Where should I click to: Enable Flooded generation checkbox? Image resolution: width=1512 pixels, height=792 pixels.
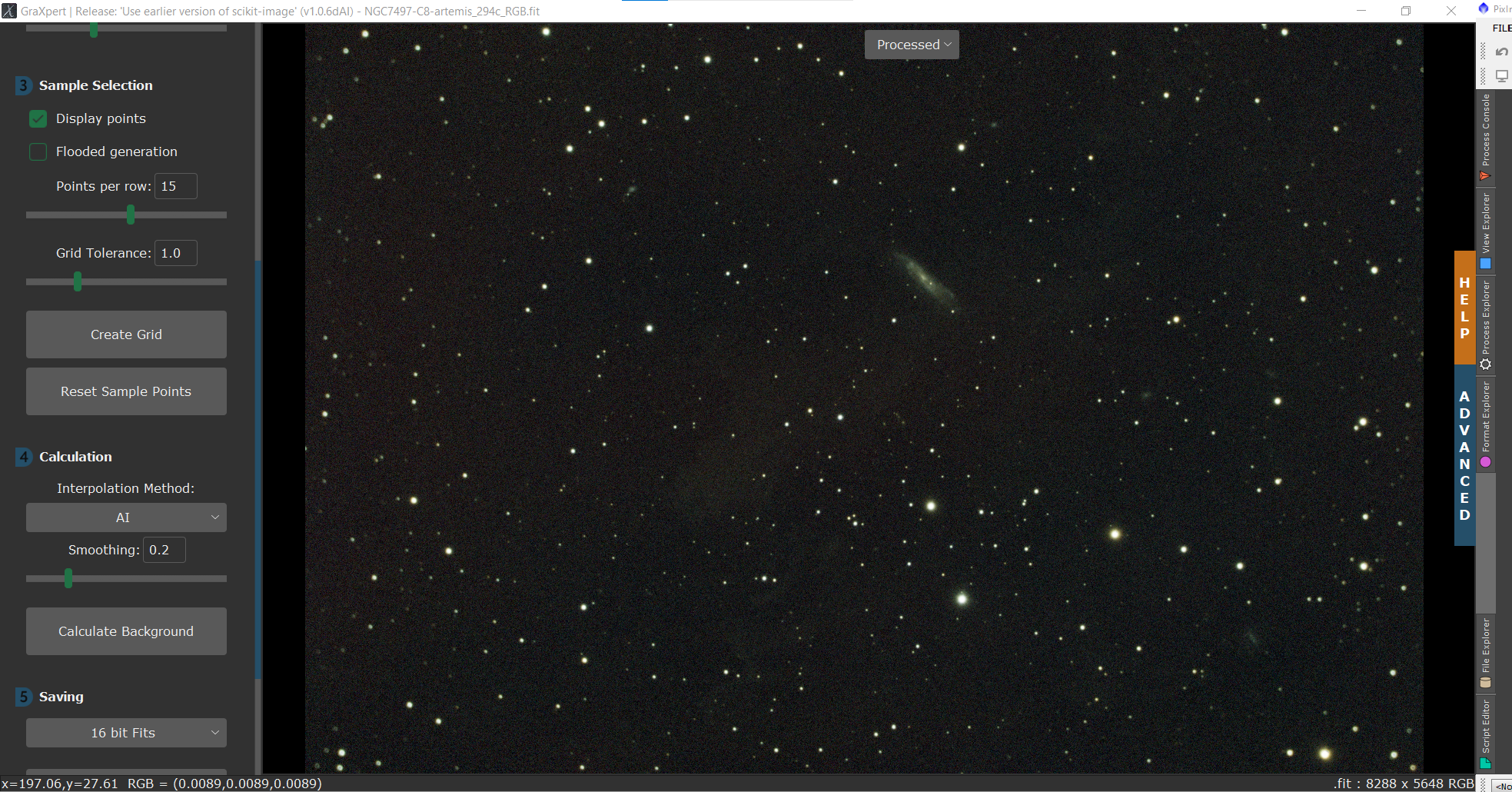pyautogui.click(x=38, y=151)
